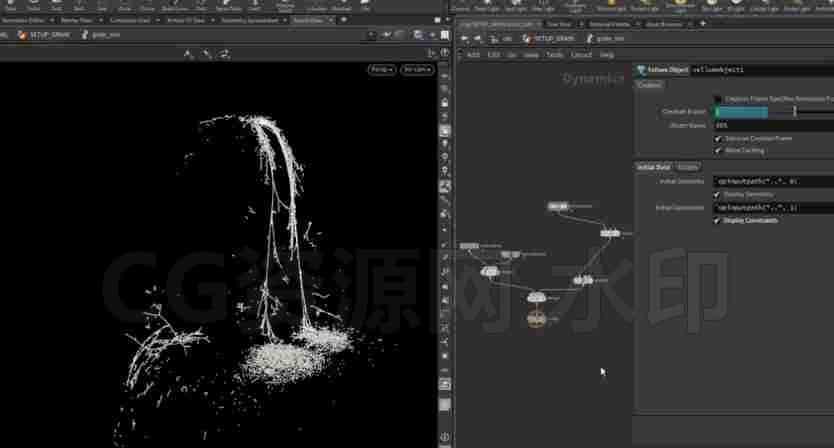Click the Initial Geometry expression field

click(x=773, y=181)
